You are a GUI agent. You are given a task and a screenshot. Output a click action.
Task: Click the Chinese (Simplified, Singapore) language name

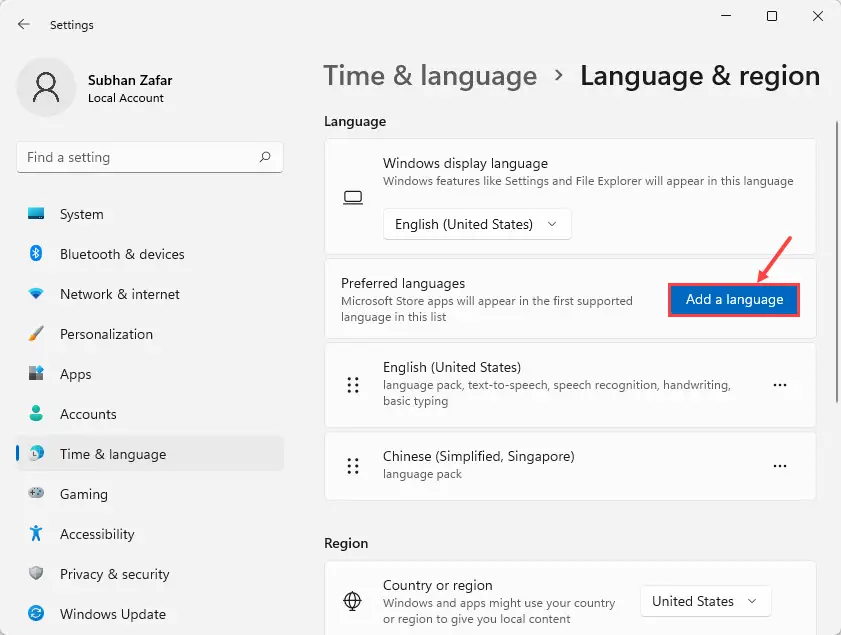[x=478, y=456]
